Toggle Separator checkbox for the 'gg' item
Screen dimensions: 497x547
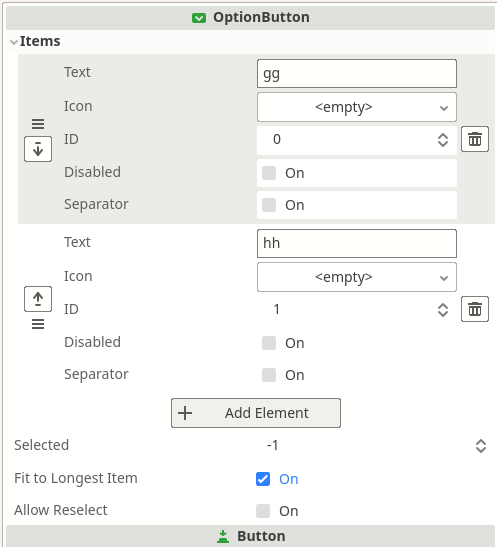pos(269,205)
